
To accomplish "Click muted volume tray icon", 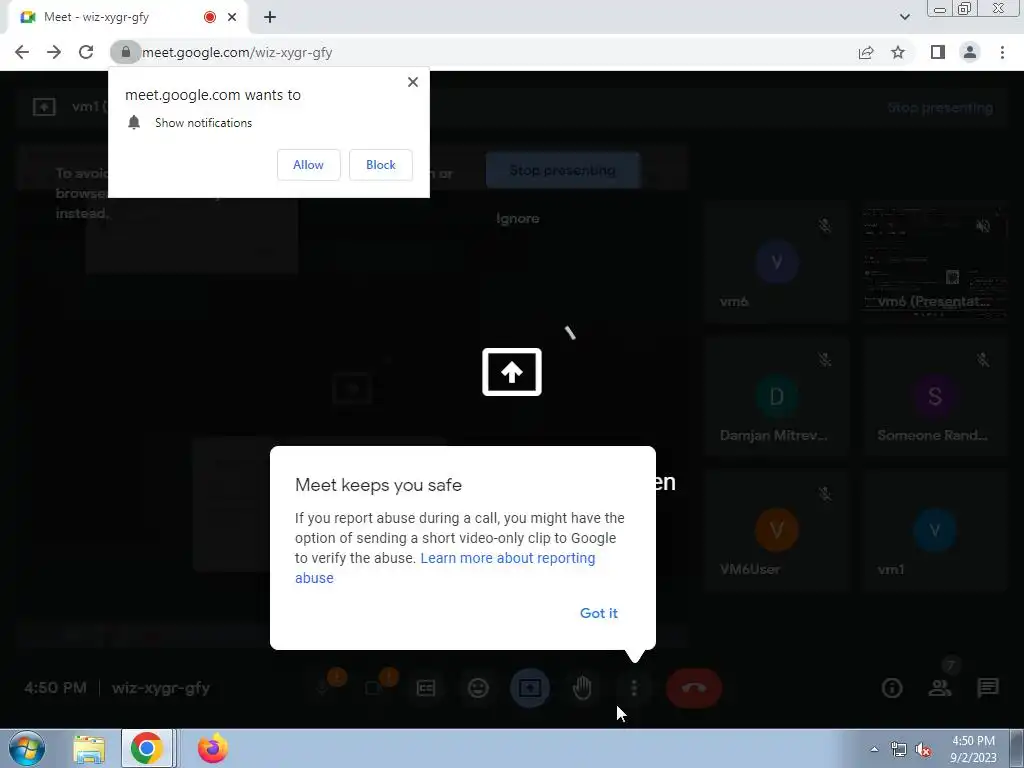I will click(923, 749).
